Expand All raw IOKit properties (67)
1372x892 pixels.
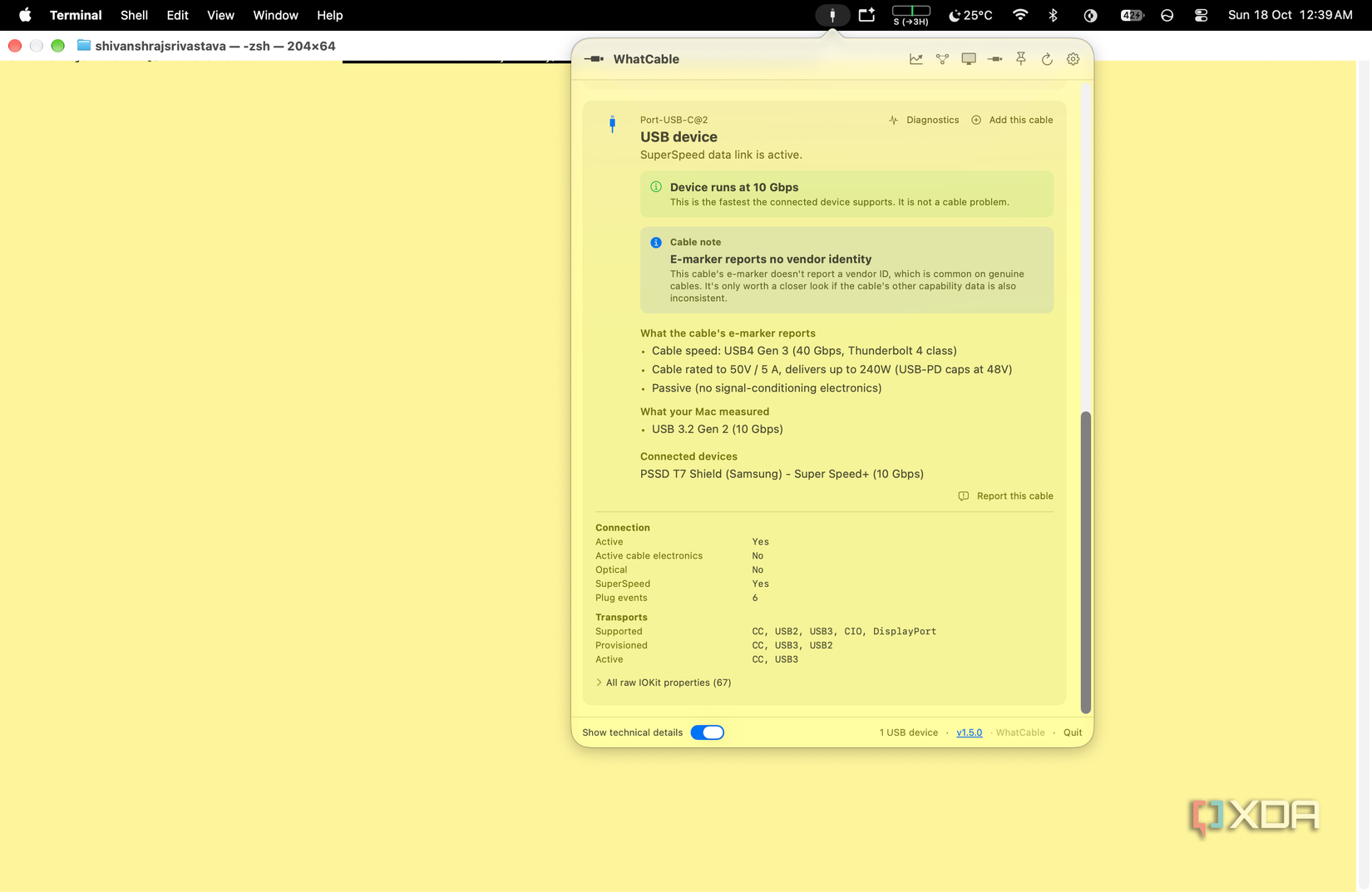[664, 683]
